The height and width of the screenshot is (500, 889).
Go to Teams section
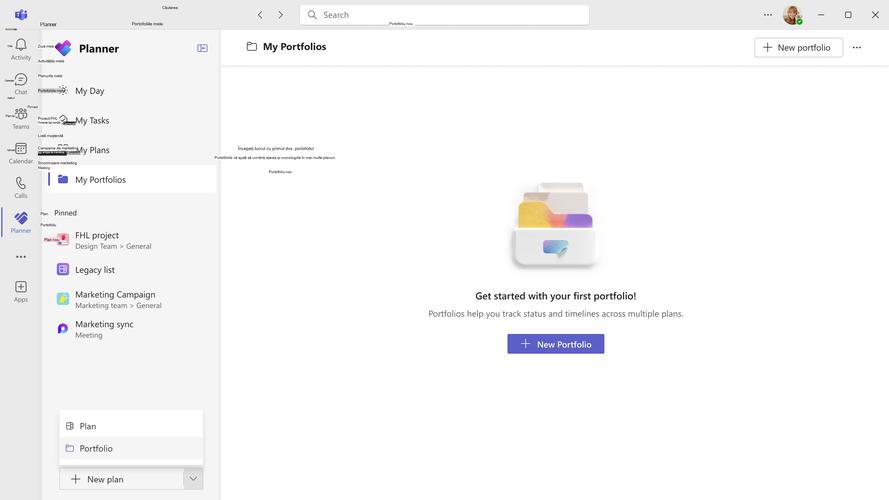21,119
